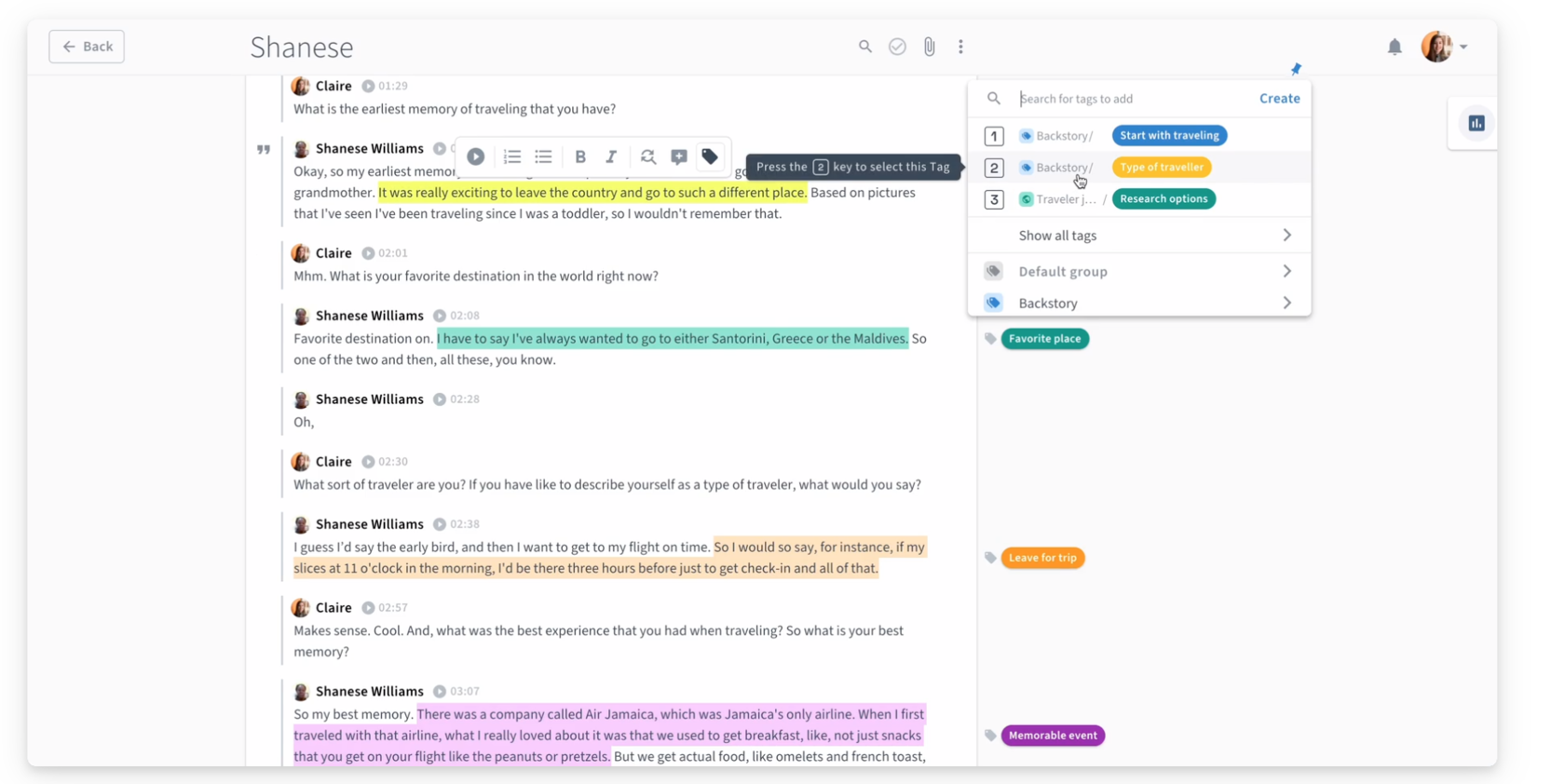Click the green highlighted Santorini, Greece sentence
1565x784 pixels.
tap(673, 339)
